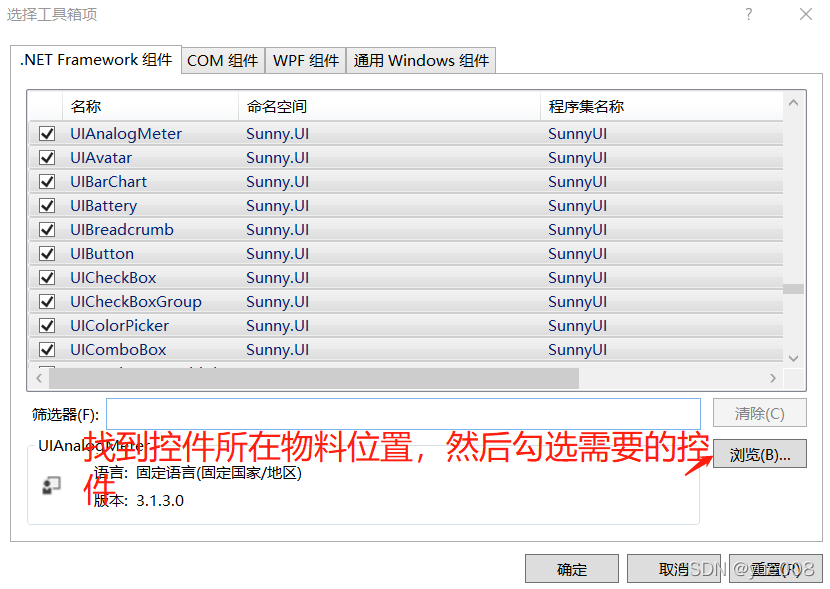
Task: Click the 清除(C) button
Action: pyautogui.click(x=760, y=413)
